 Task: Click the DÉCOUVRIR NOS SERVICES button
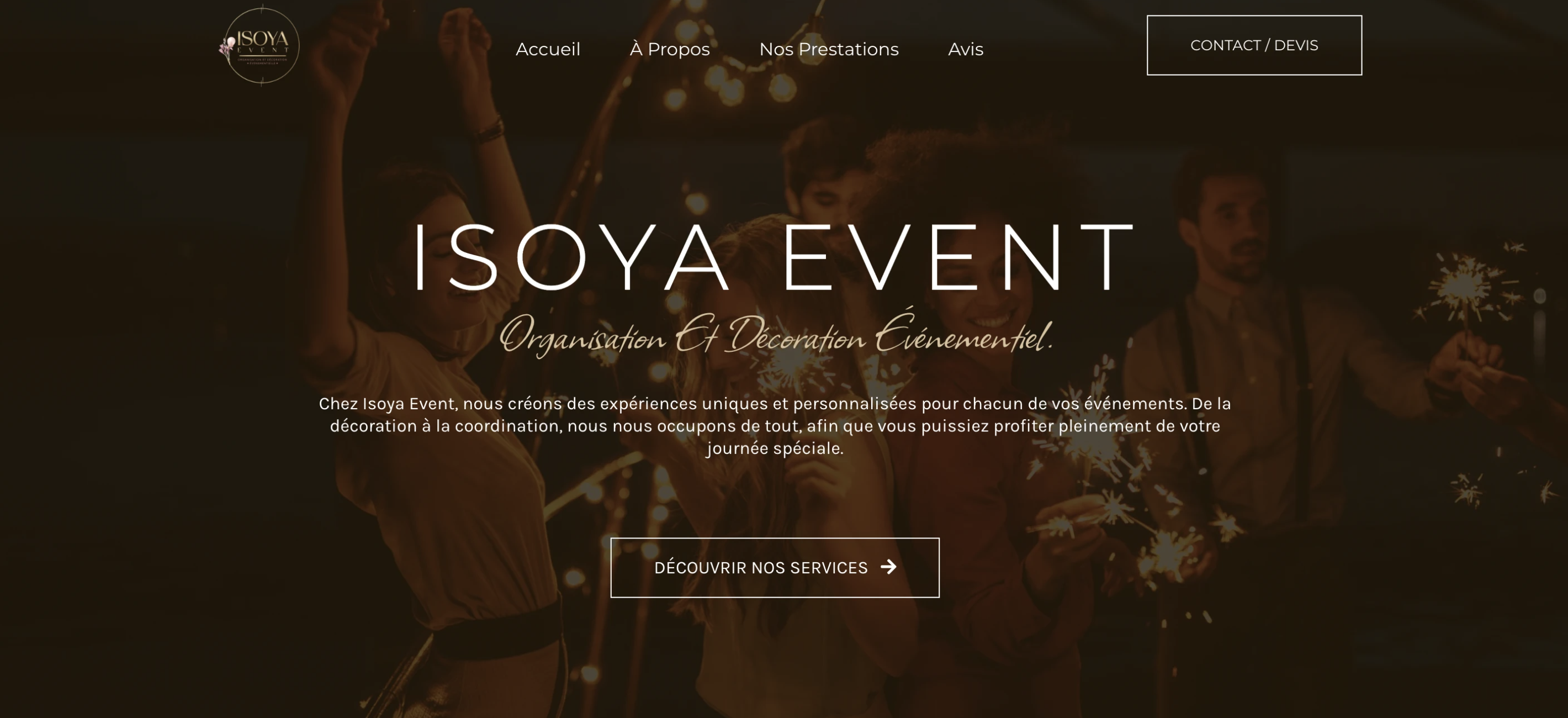pyautogui.click(x=775, y=568)
